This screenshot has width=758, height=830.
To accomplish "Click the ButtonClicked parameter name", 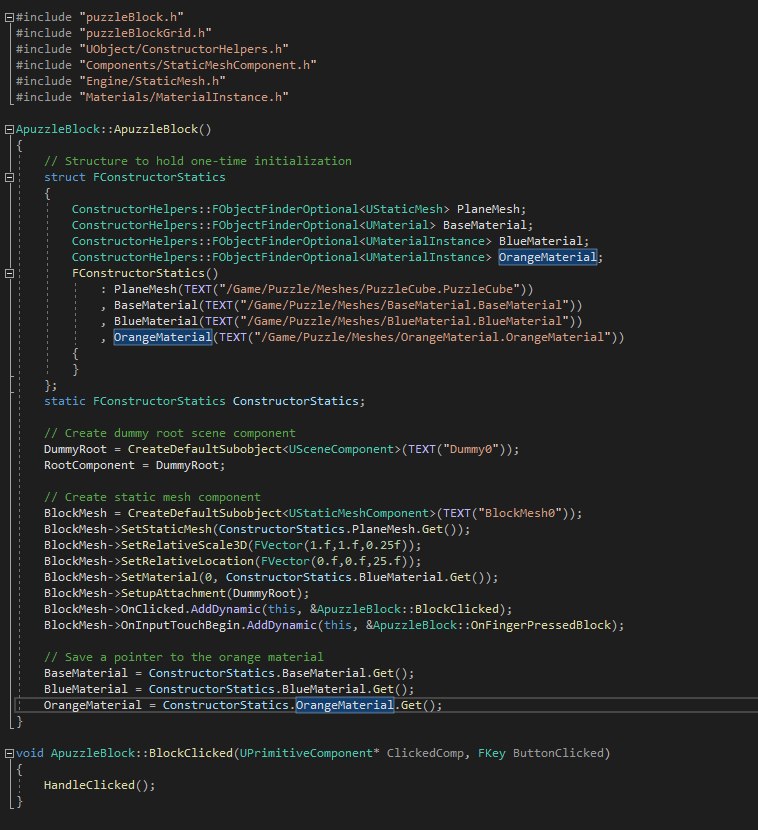I will pos(558,753).
